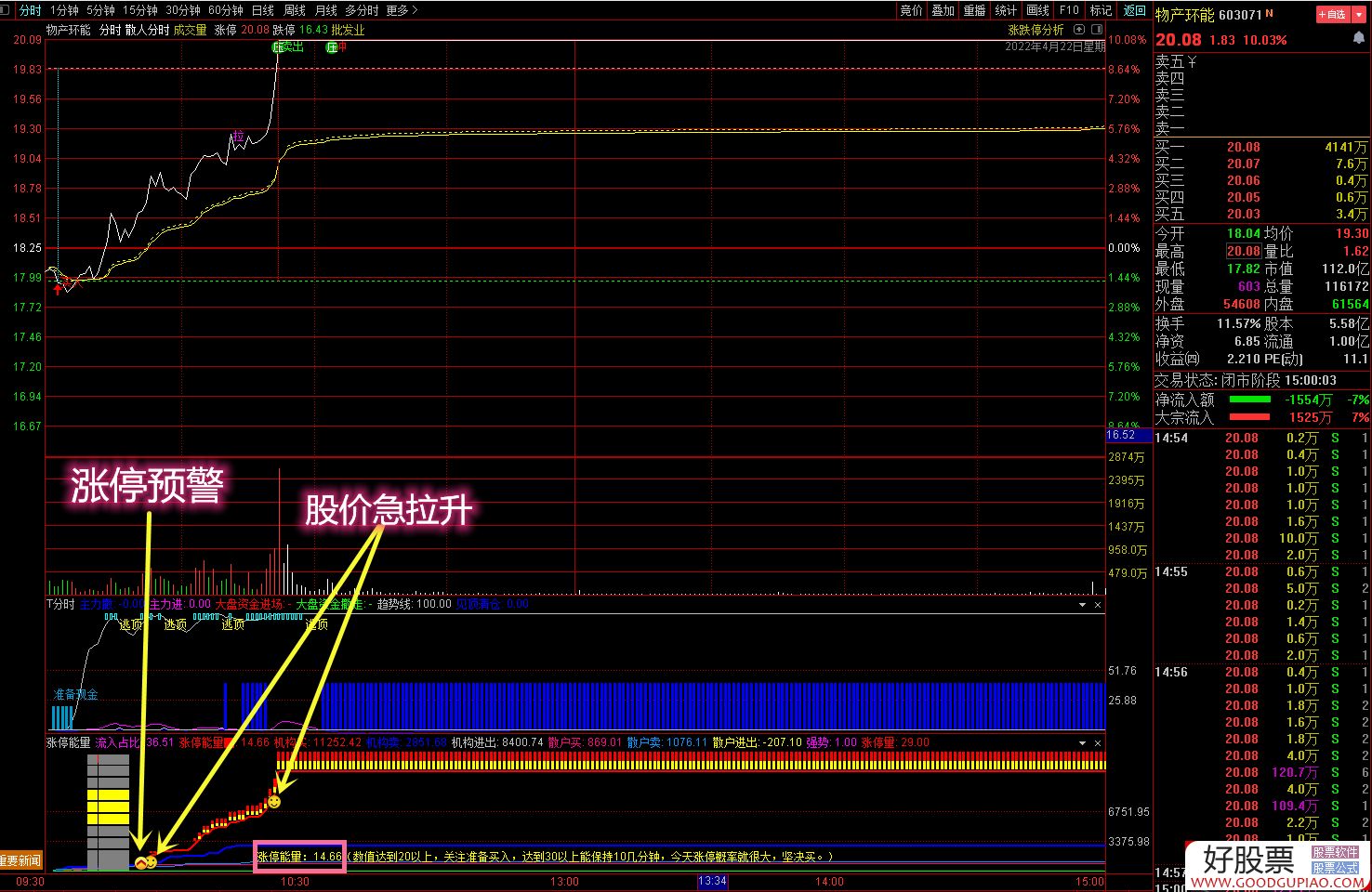This screenshot has width=1372, height=892.
Task: Click the red arrow marker at opening low
Action: pos(58,289)
